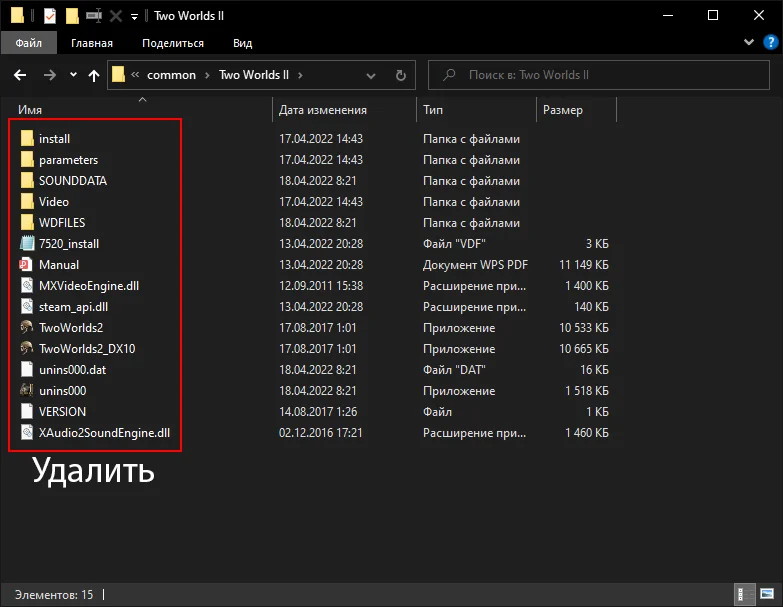This screenshot has width=783, height=607.
Task: Sort by the Дата изменения column header
Action: (323, 110)
